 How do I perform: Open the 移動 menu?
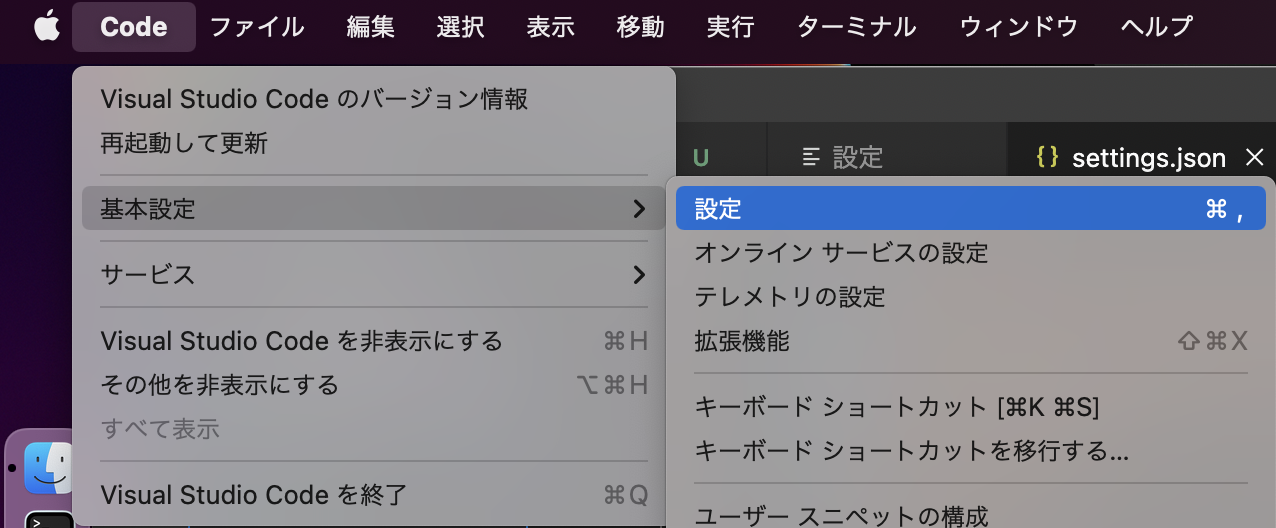point(641,27)
